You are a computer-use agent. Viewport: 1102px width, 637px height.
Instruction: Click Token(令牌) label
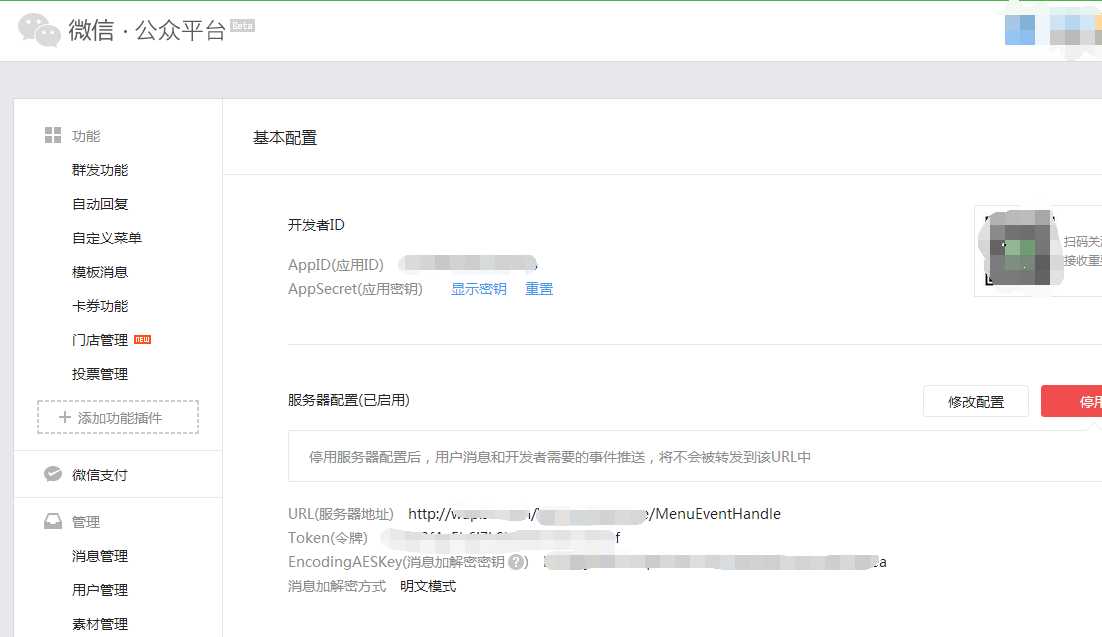[328, 538]
